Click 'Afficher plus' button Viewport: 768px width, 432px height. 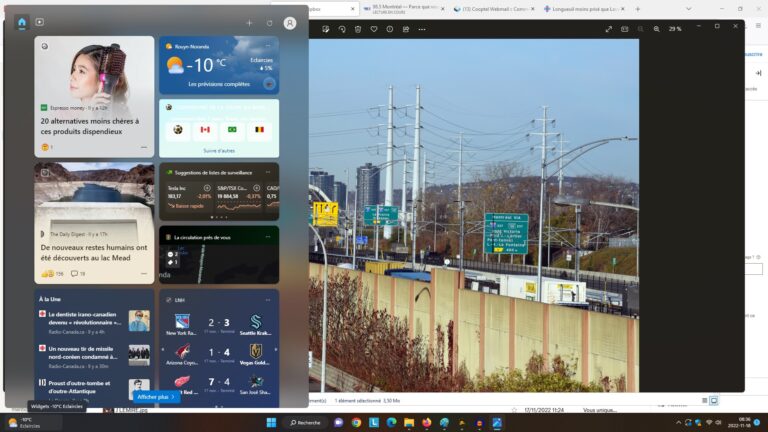click(156, 397)
